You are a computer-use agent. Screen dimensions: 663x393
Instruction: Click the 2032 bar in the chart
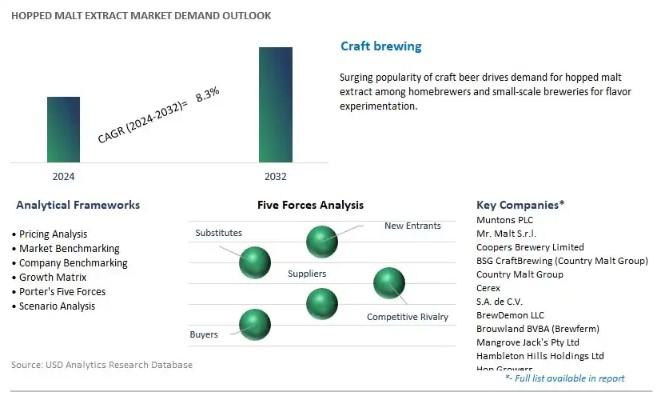coord(276,104)
